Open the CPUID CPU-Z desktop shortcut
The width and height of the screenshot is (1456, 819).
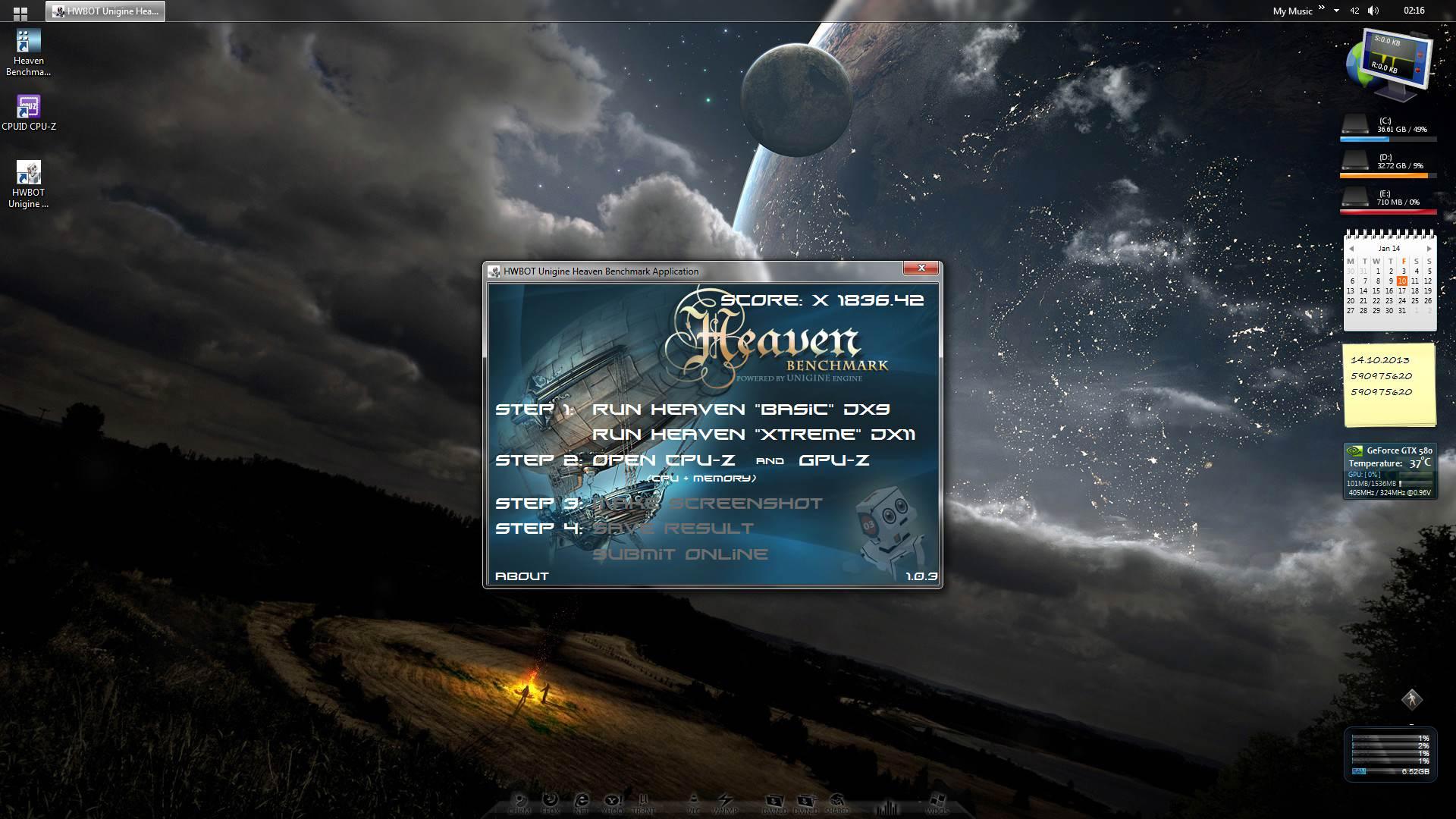click(28, 113)
